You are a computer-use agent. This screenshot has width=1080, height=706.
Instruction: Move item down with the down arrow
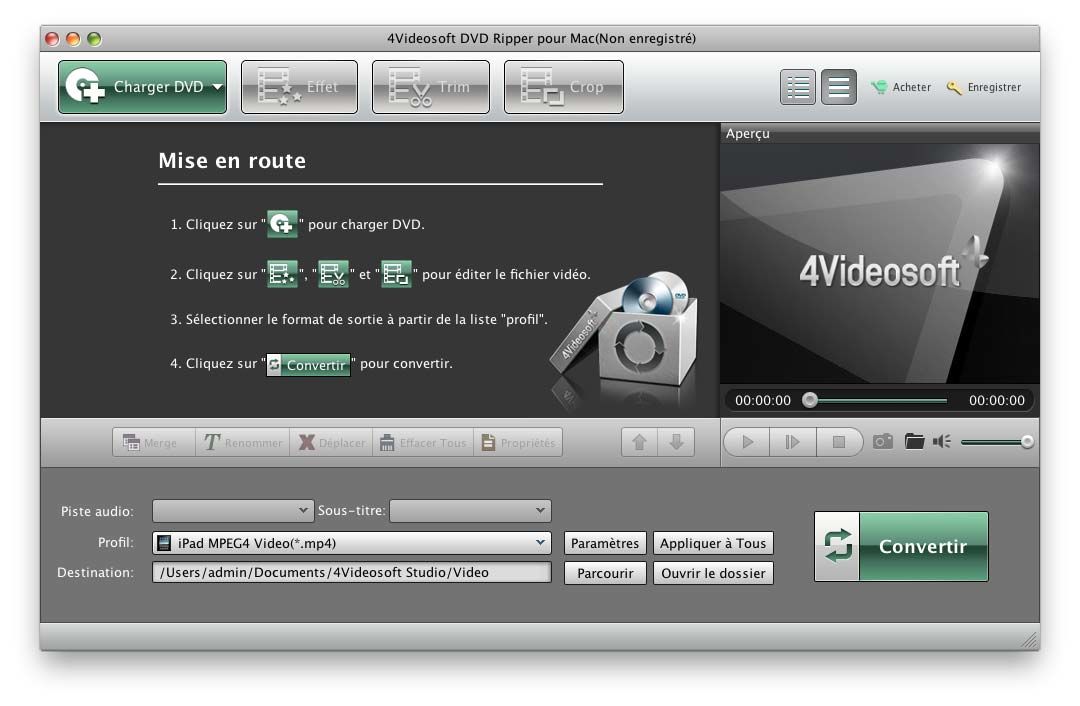click(676, 442)
